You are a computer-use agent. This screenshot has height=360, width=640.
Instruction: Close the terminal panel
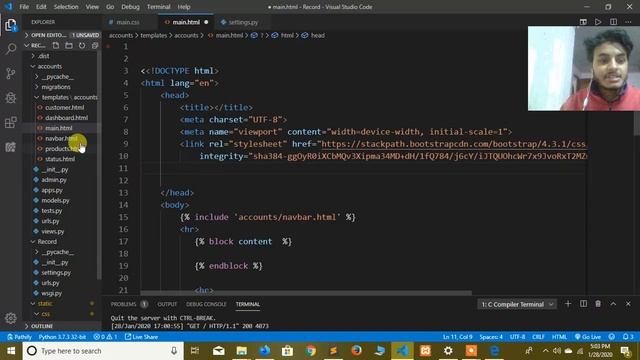coord(628,304)
